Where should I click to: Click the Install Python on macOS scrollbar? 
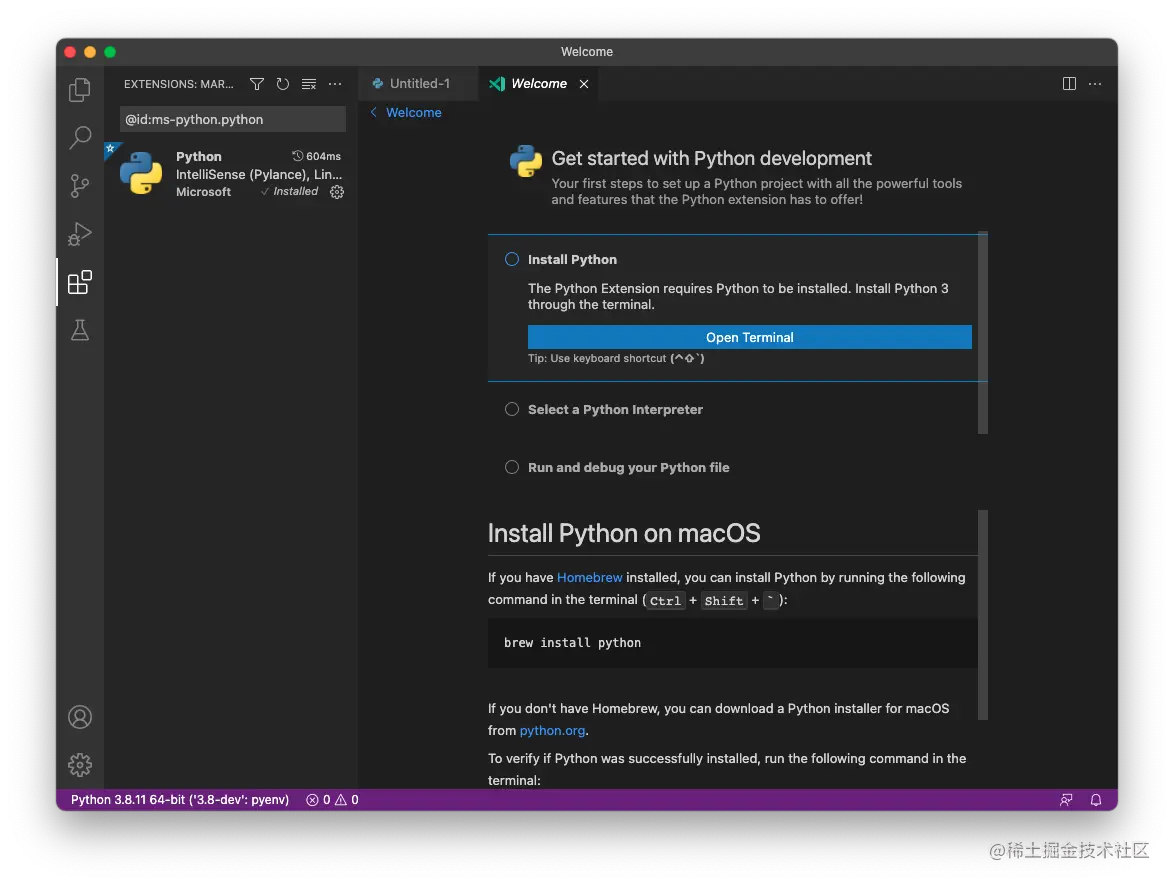click(x=983, y=615)
